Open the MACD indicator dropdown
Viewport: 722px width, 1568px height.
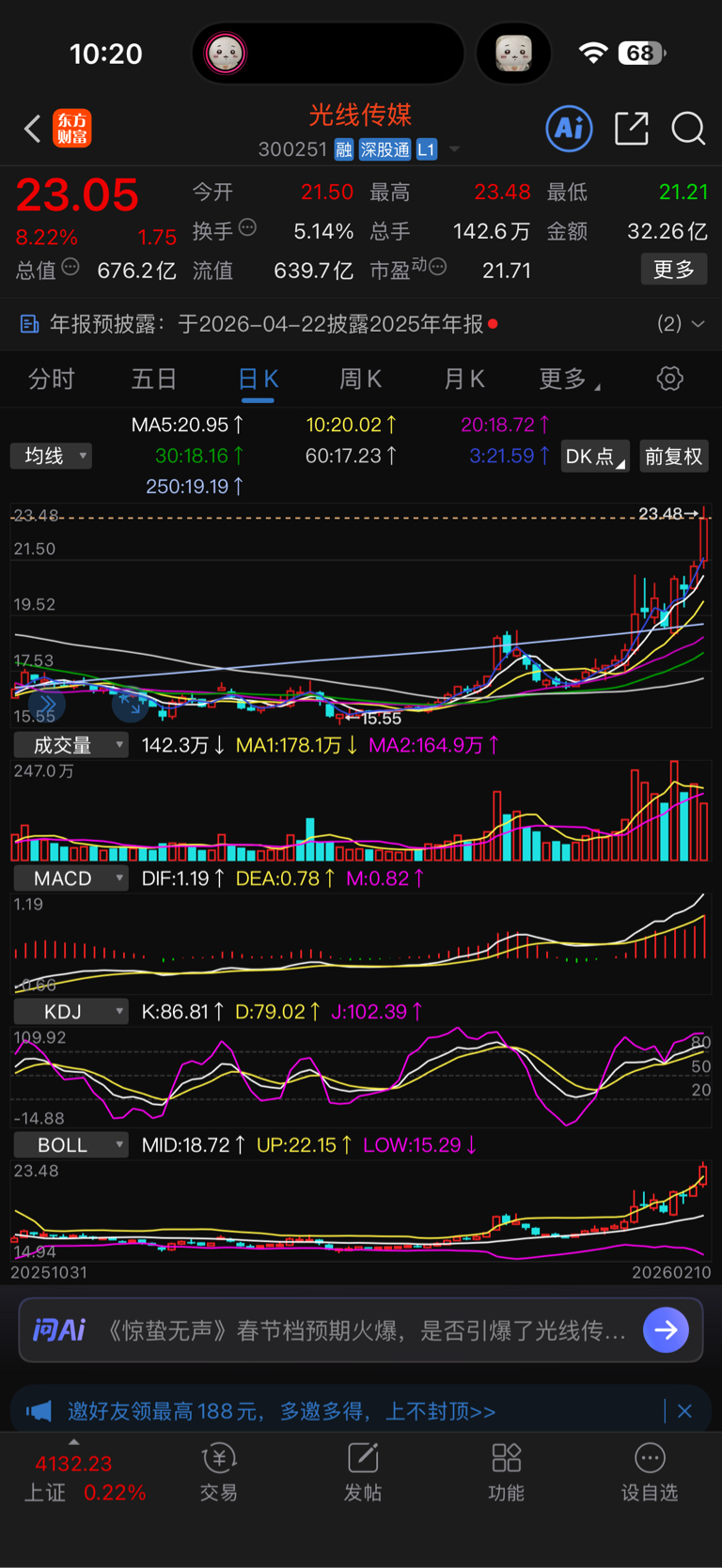(71, 878)
